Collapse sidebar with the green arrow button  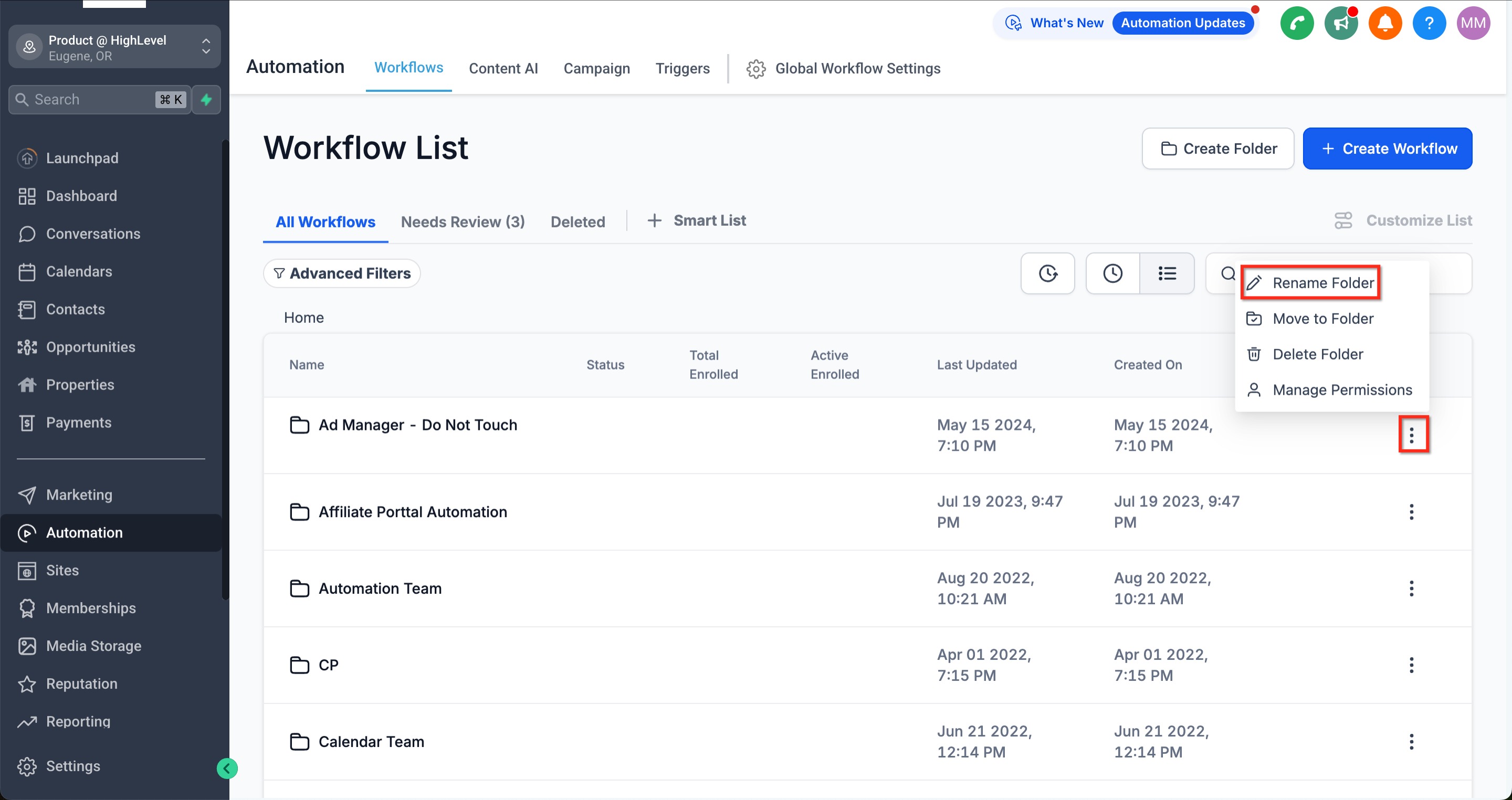pos(227,768)
